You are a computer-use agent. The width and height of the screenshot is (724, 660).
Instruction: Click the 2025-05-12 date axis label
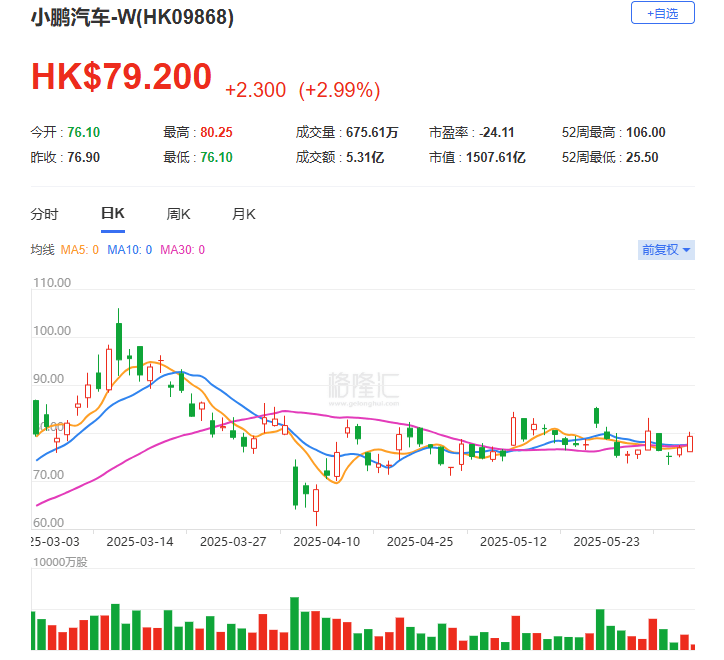pyautogui.click(x=513, y=542)
